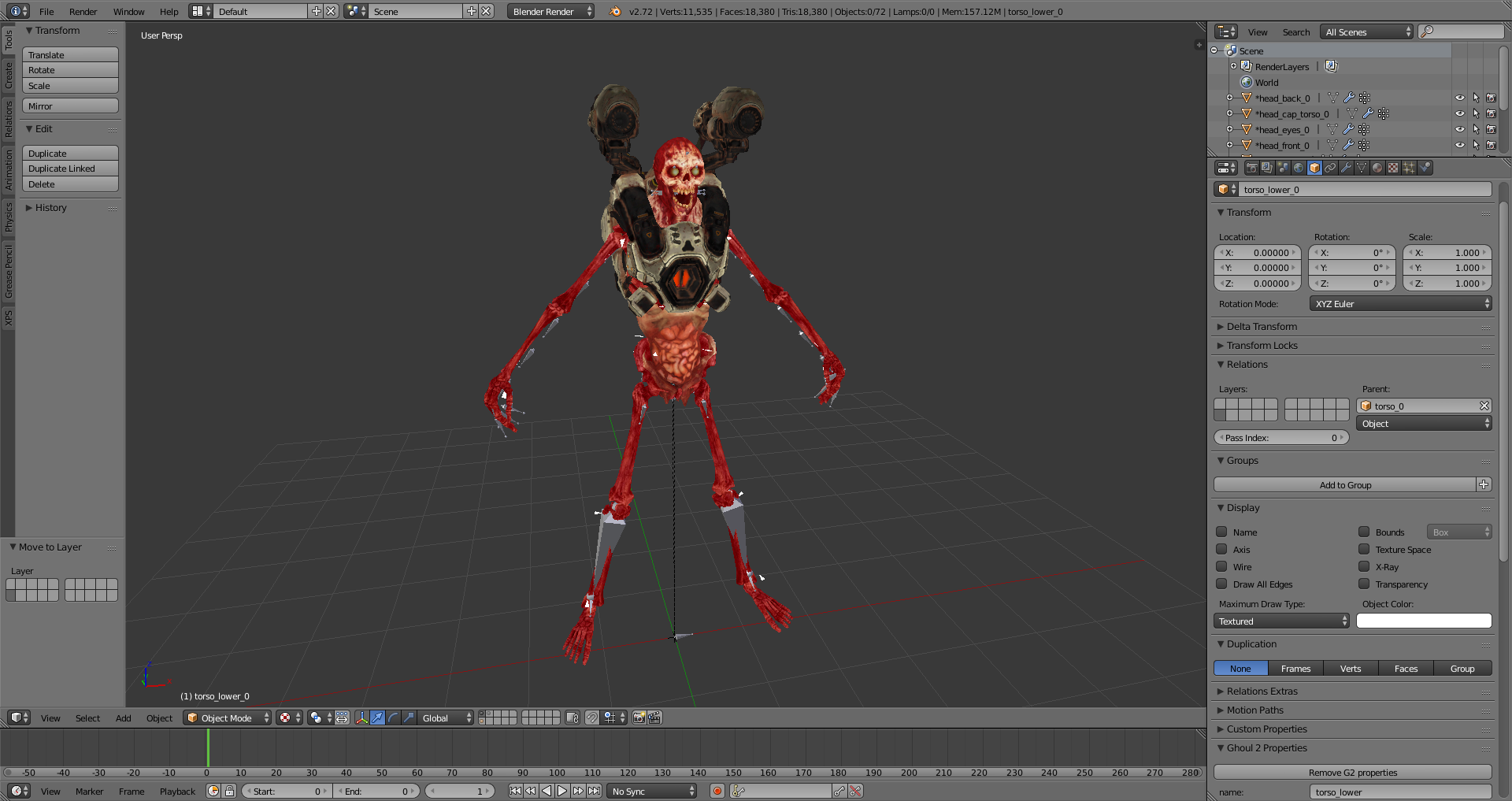Click the record auto-keyframe red dot button
This screenshot has height=801, width=1512.
717,792
